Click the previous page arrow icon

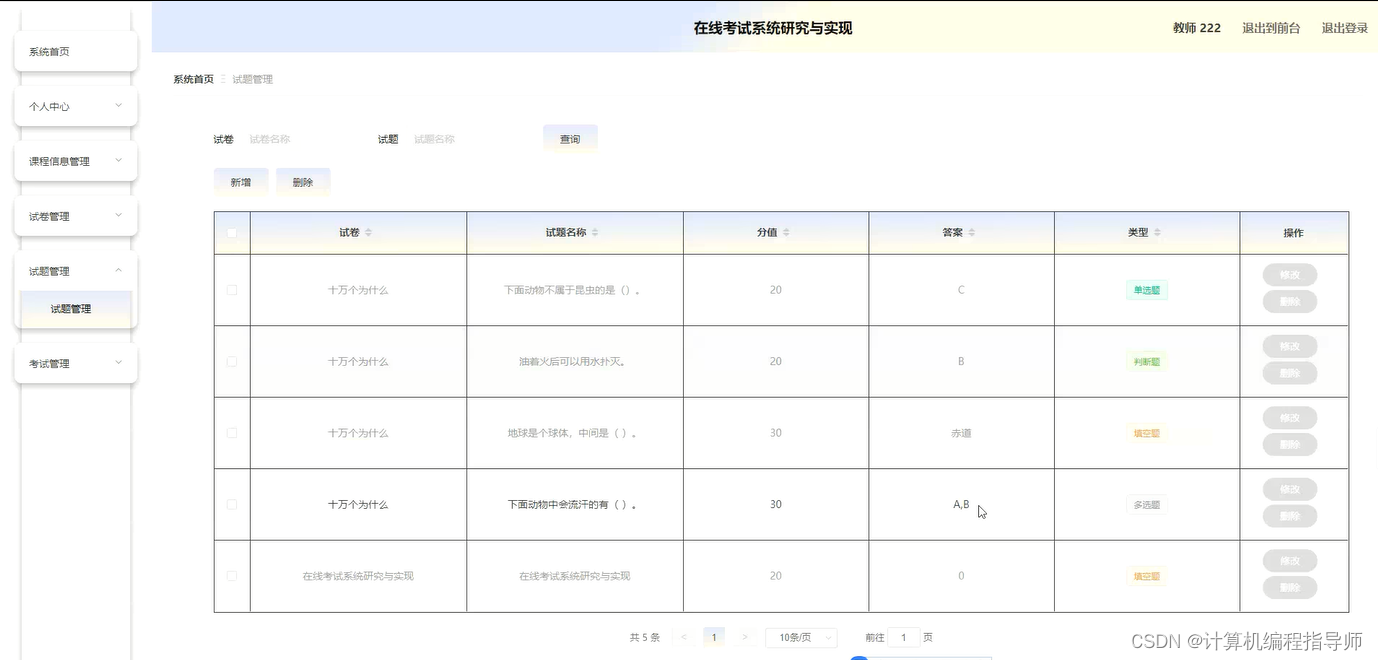coord(684,637)
